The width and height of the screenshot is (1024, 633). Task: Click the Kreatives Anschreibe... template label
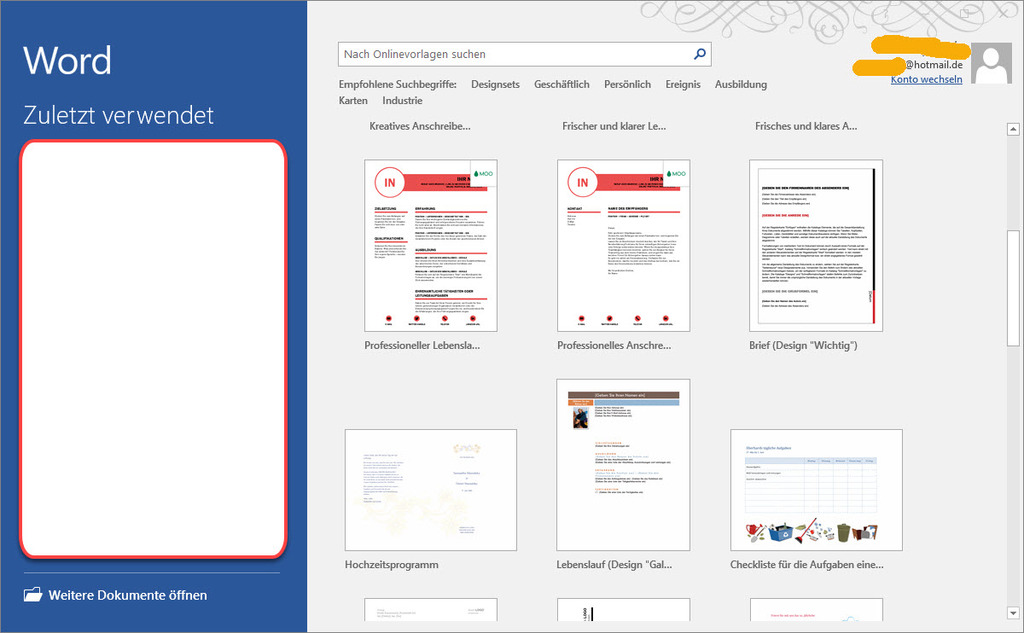[x=420, y=126]
